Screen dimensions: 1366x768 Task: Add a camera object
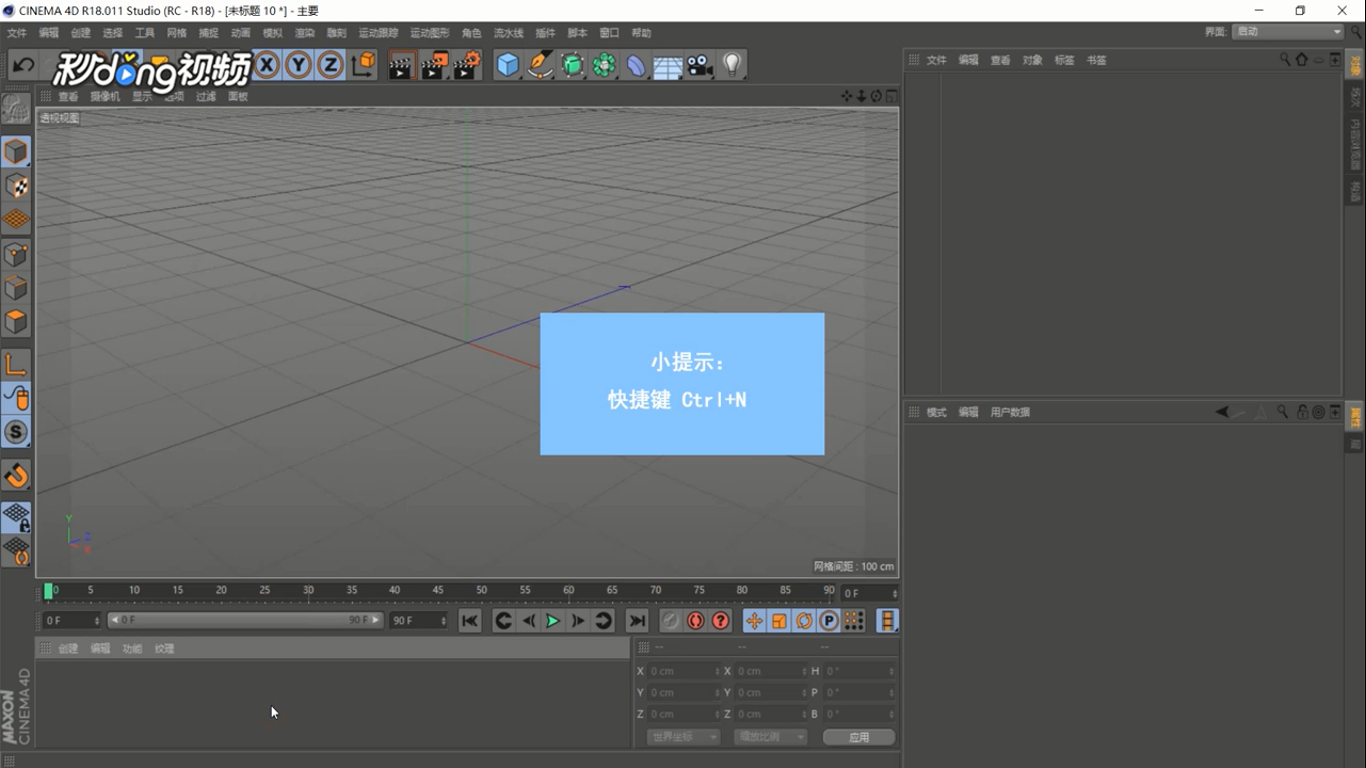pyautogui.click(x=700, y=66)
